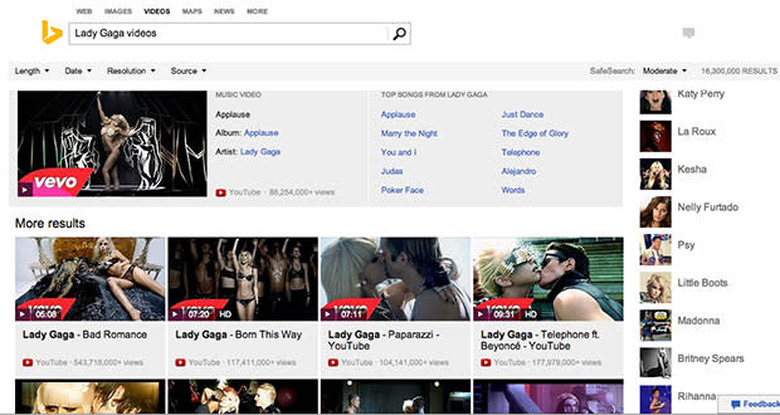Click the Bing logo icon
Viewport: 780px width, 415px height.
pos(51,33)
